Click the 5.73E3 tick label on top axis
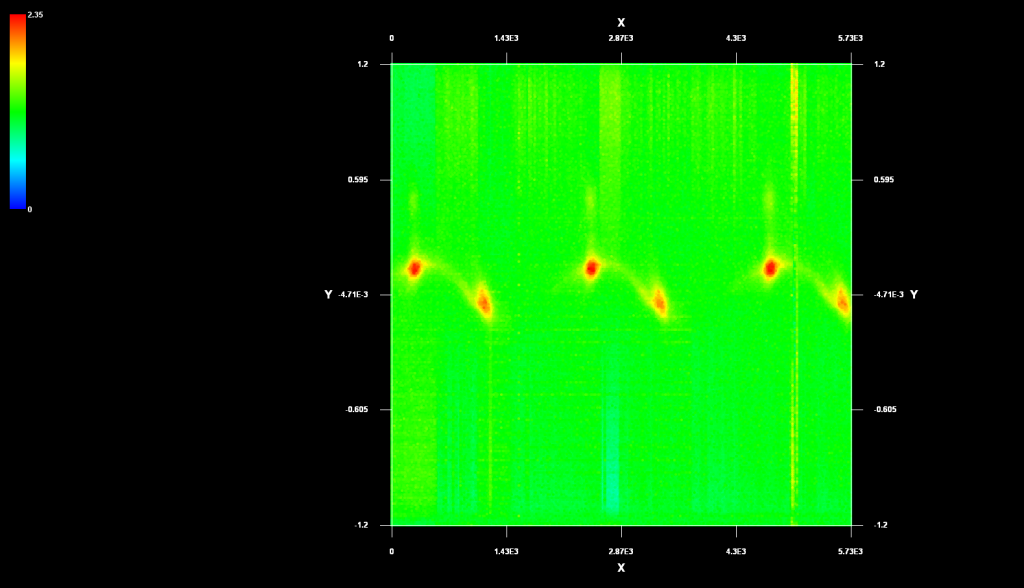 click(x=850, y=38)
